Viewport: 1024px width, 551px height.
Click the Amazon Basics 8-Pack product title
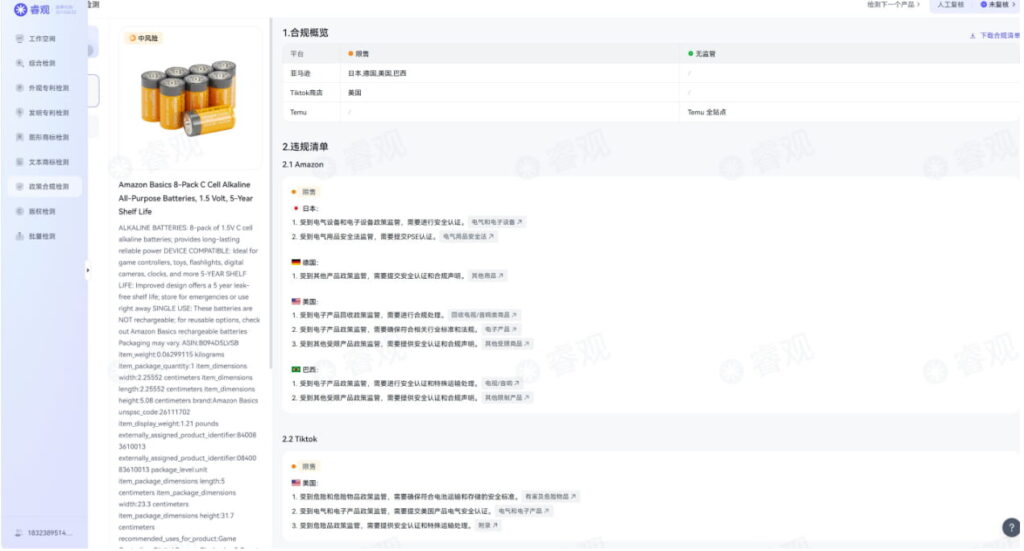[x=186, y=198]
